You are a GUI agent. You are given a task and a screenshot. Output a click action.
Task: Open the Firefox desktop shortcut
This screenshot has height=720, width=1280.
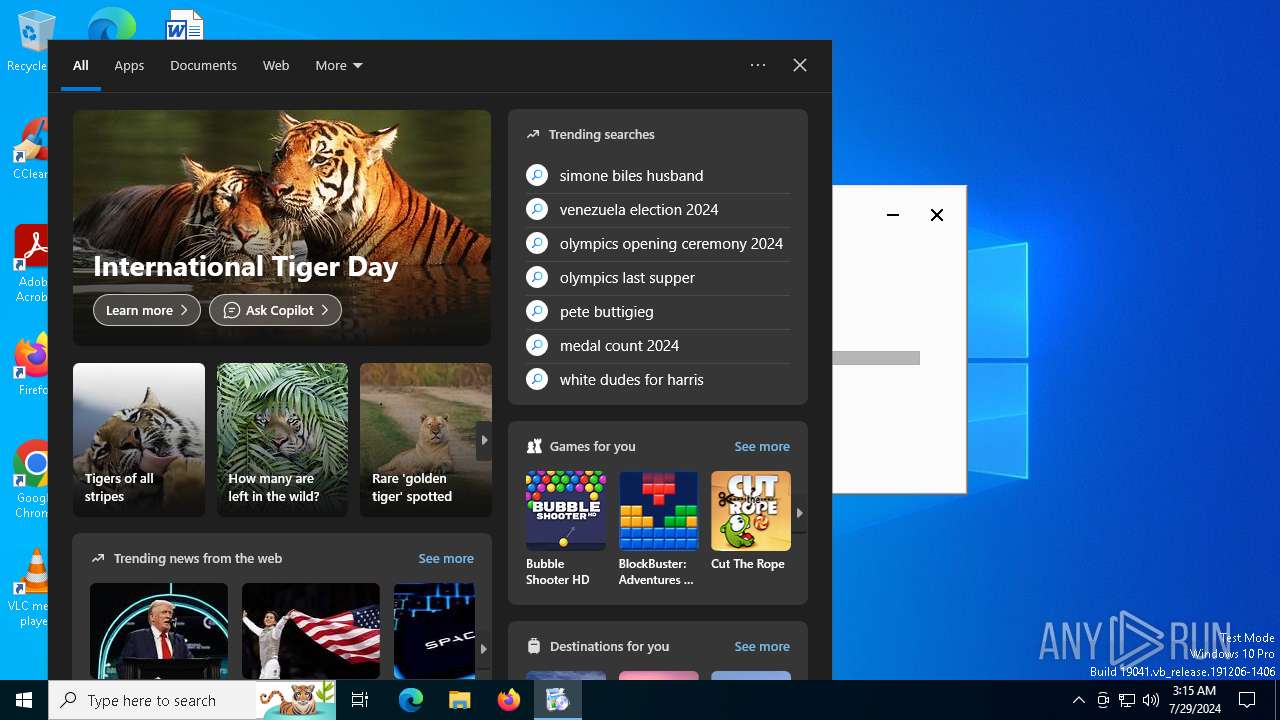pos(30,364)
